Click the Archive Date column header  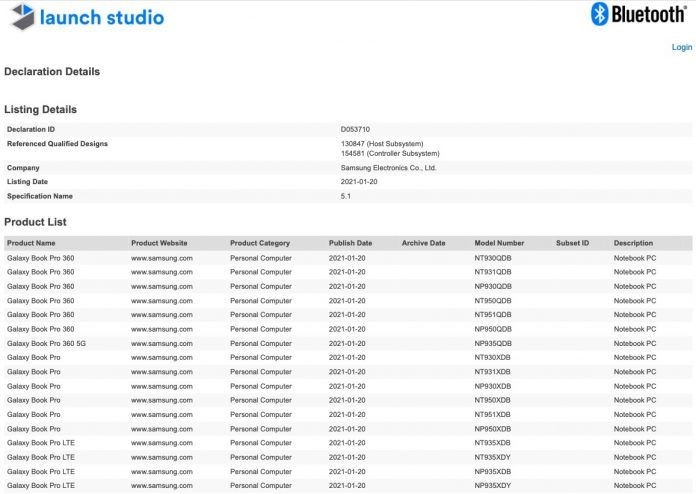pos(423,243)
